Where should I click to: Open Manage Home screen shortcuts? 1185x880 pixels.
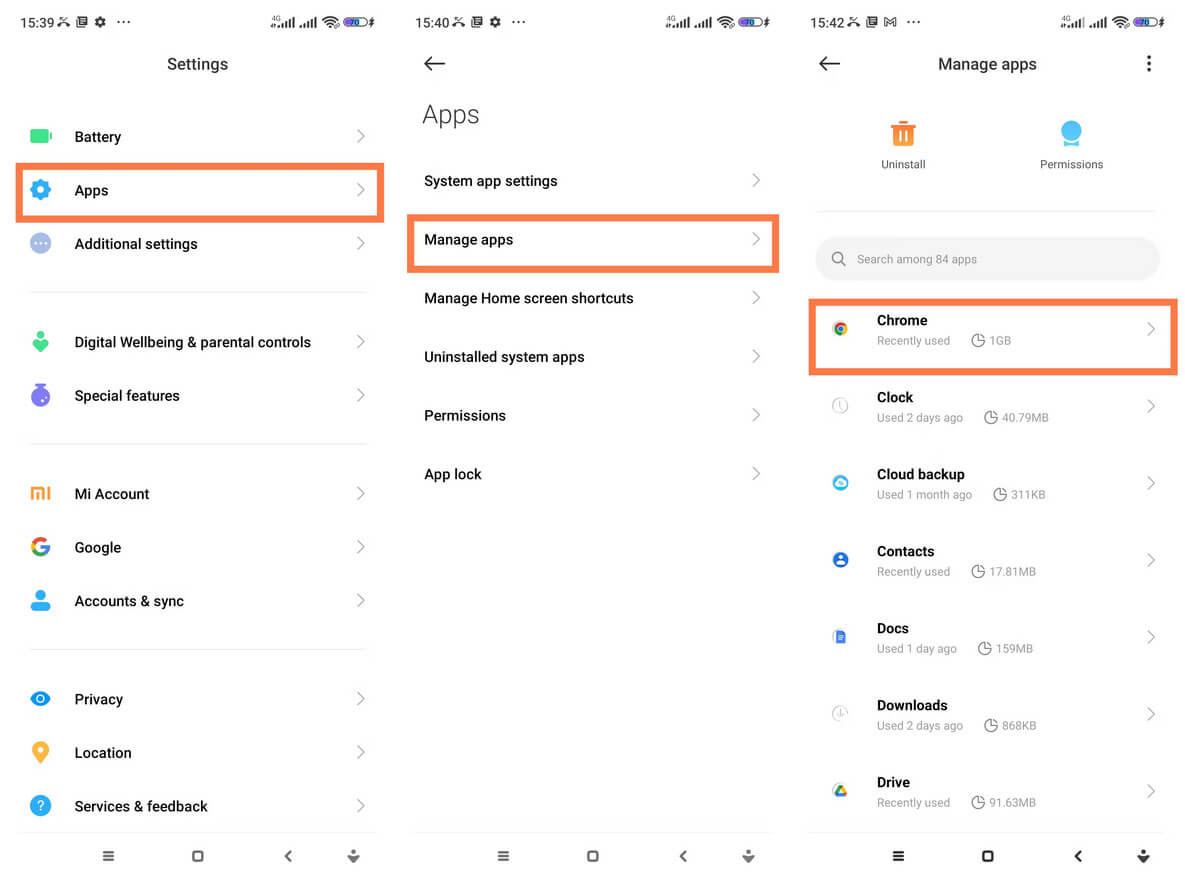[x=592, y=298]
